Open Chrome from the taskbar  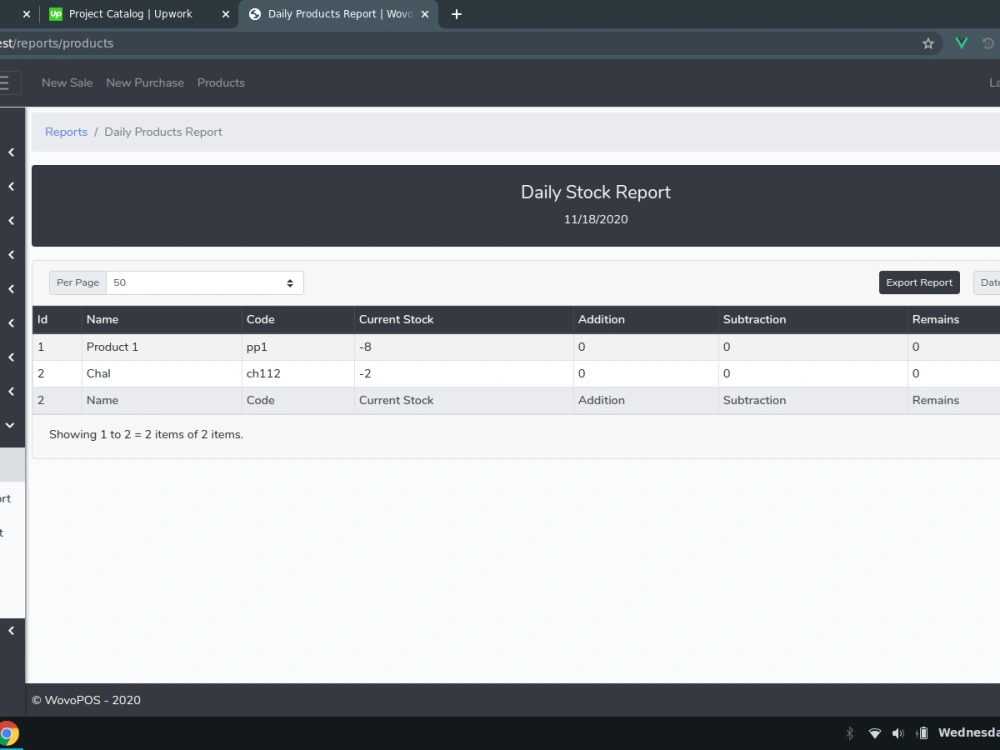click(x=6, y=733)
